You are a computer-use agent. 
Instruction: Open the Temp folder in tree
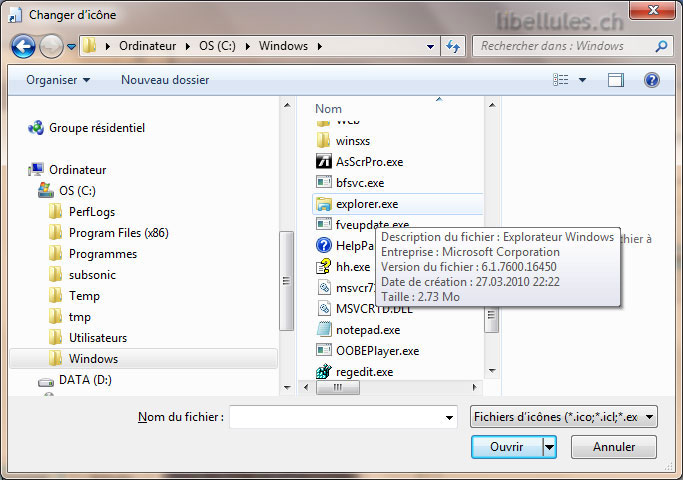[x=74, y=296]
